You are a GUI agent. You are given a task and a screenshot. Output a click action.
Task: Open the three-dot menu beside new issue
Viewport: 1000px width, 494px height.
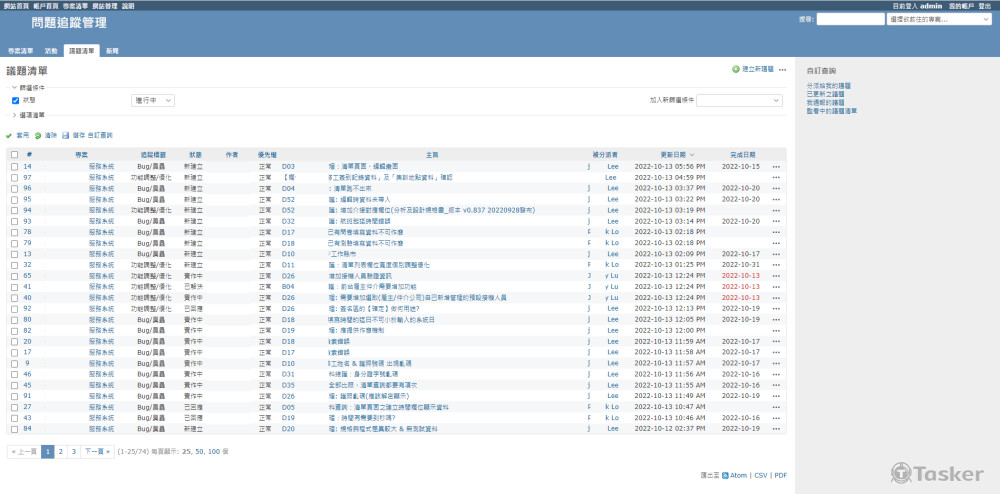(783, 69)
